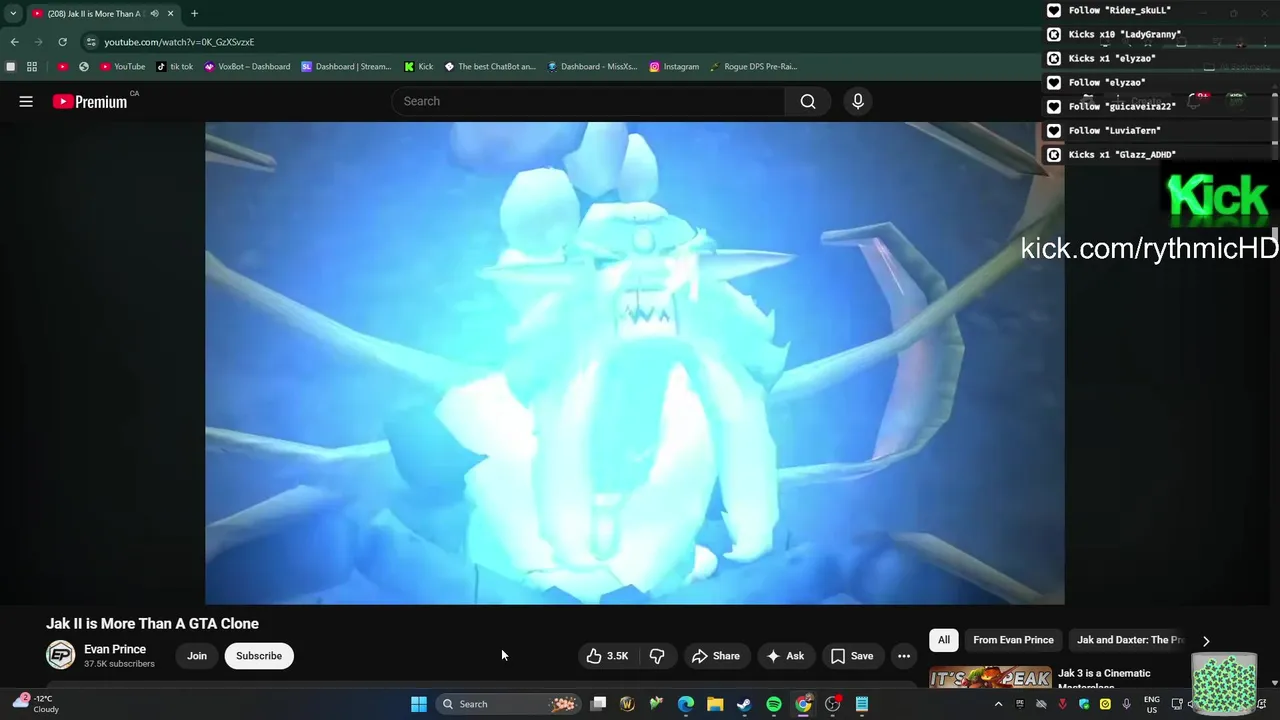Open the Rogue DPS Pre-Rai... bookmark

(x=753, y=67)
